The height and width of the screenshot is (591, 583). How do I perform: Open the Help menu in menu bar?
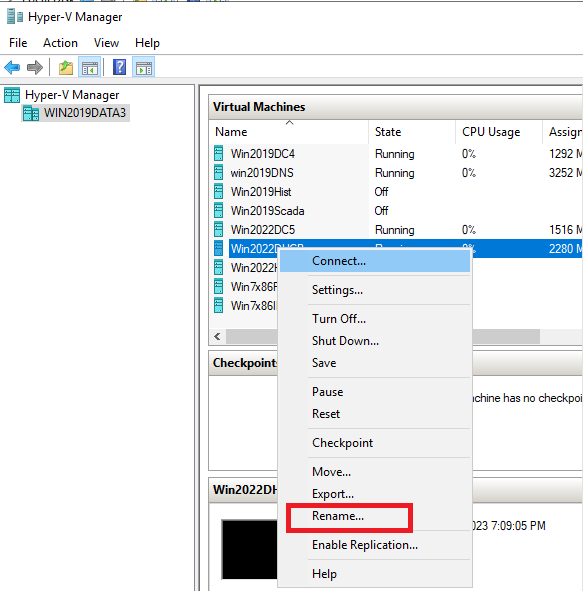[147, 43]
